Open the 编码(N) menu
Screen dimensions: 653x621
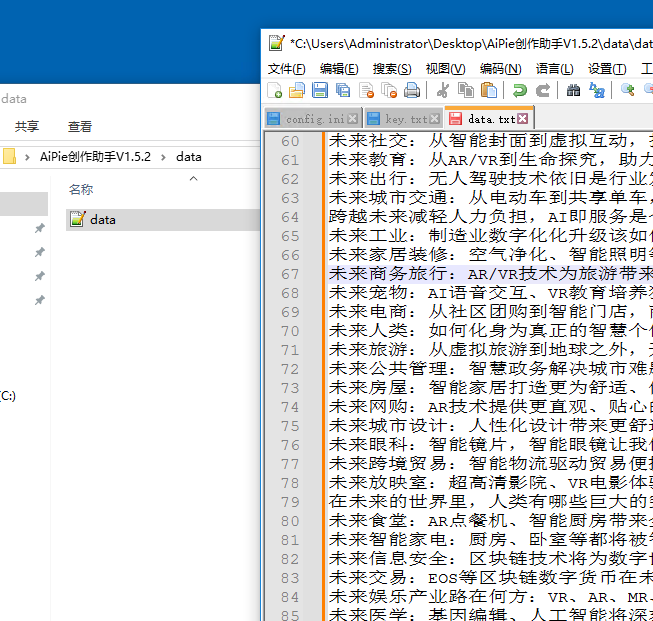[501, 69]
